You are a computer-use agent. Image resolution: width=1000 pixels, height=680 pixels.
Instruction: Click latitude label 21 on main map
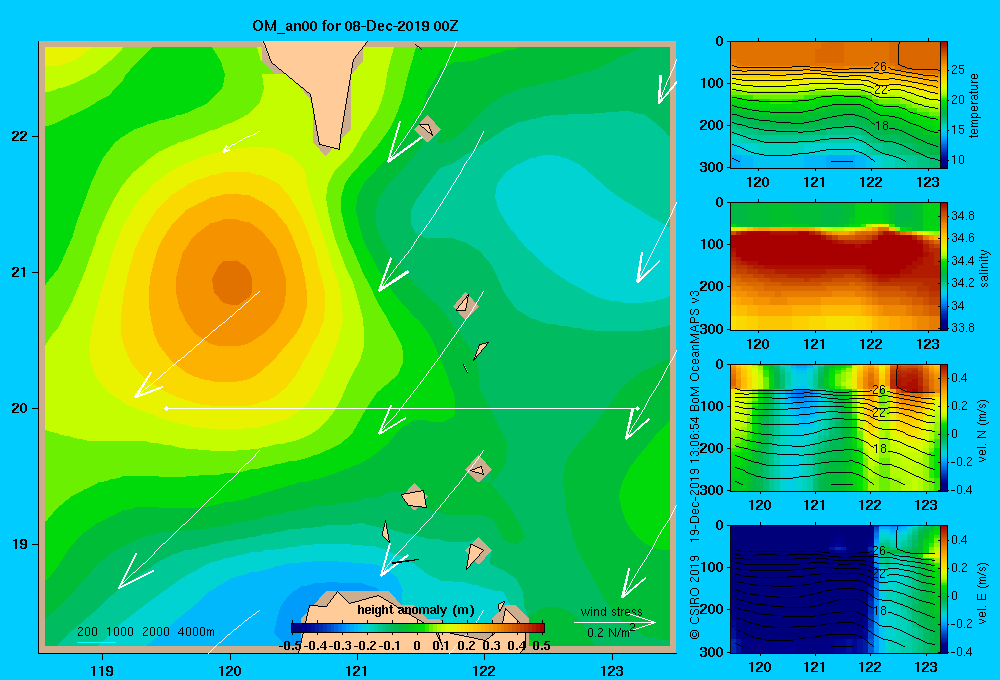20,272
